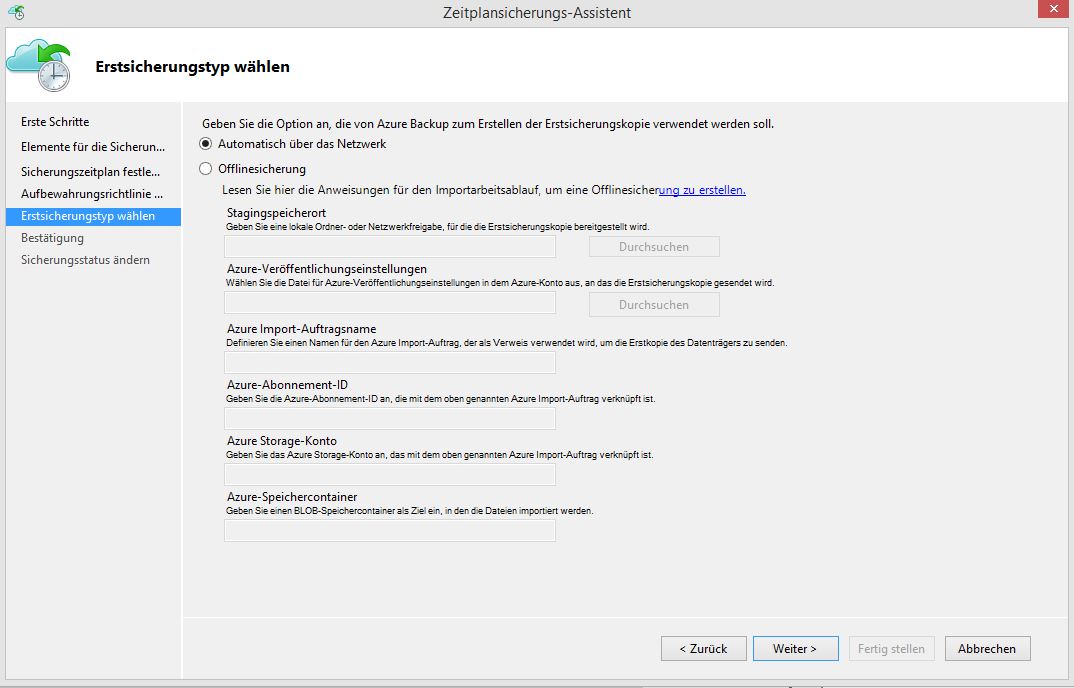Click the Azure Storage-Konto text field
The image size is (1074, 688).
(x=390, y=474)
